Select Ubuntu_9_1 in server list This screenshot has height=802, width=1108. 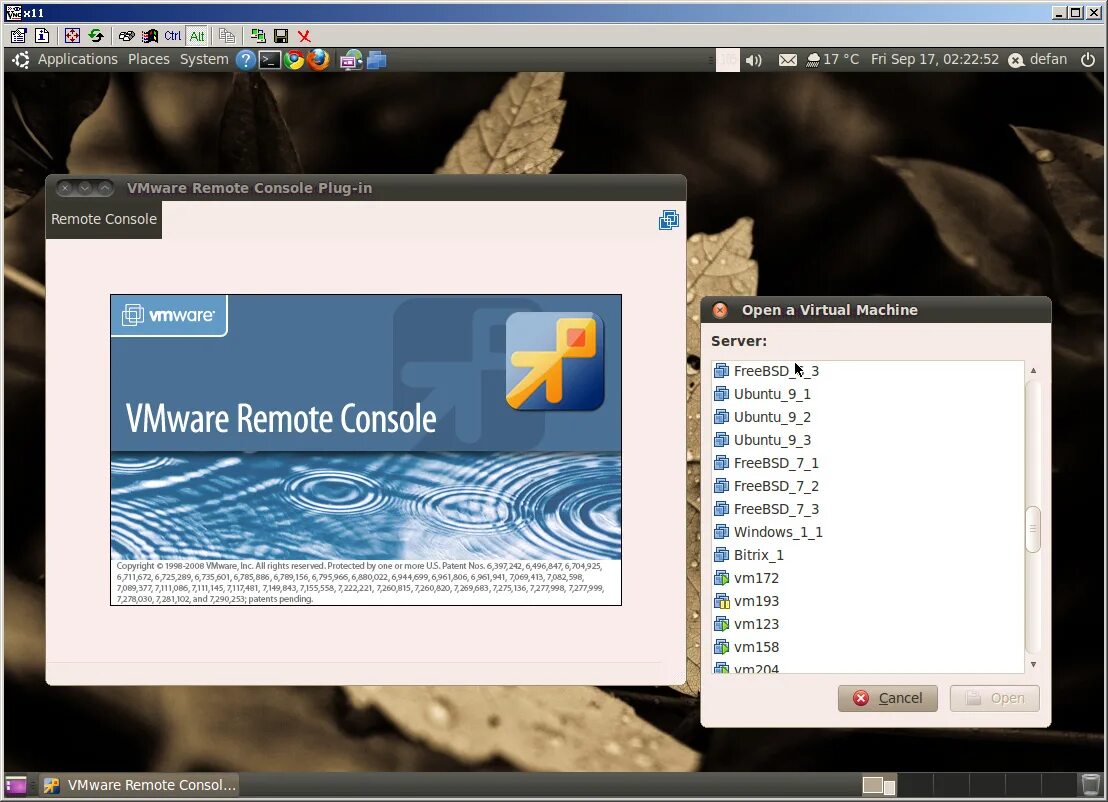point(868,394)
